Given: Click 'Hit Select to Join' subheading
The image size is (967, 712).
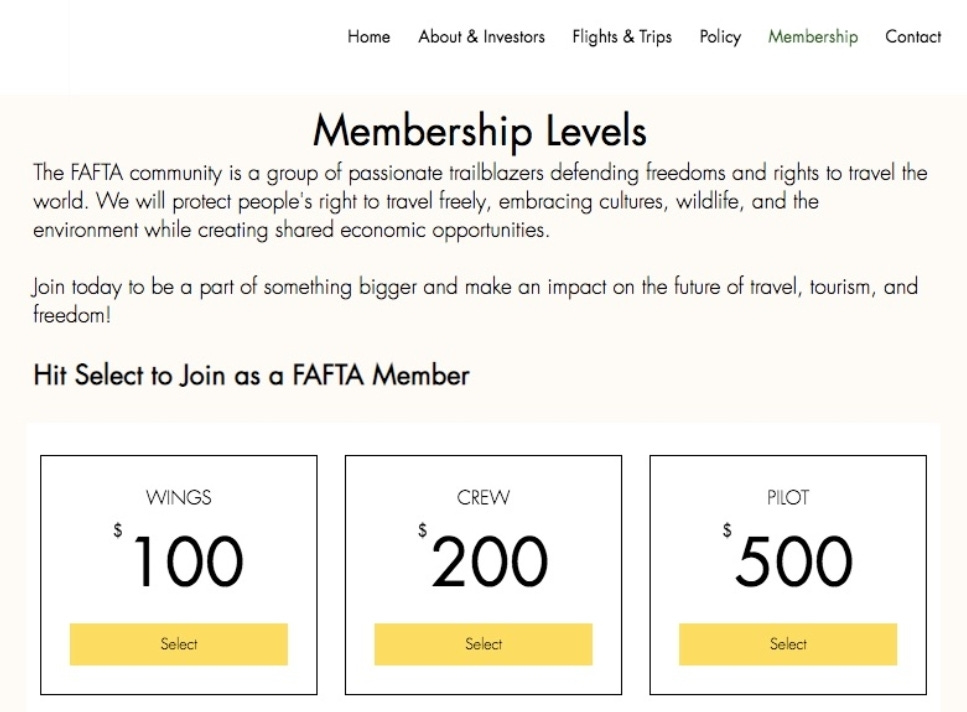Looking at the screenshot, I should tap(251, 376).
